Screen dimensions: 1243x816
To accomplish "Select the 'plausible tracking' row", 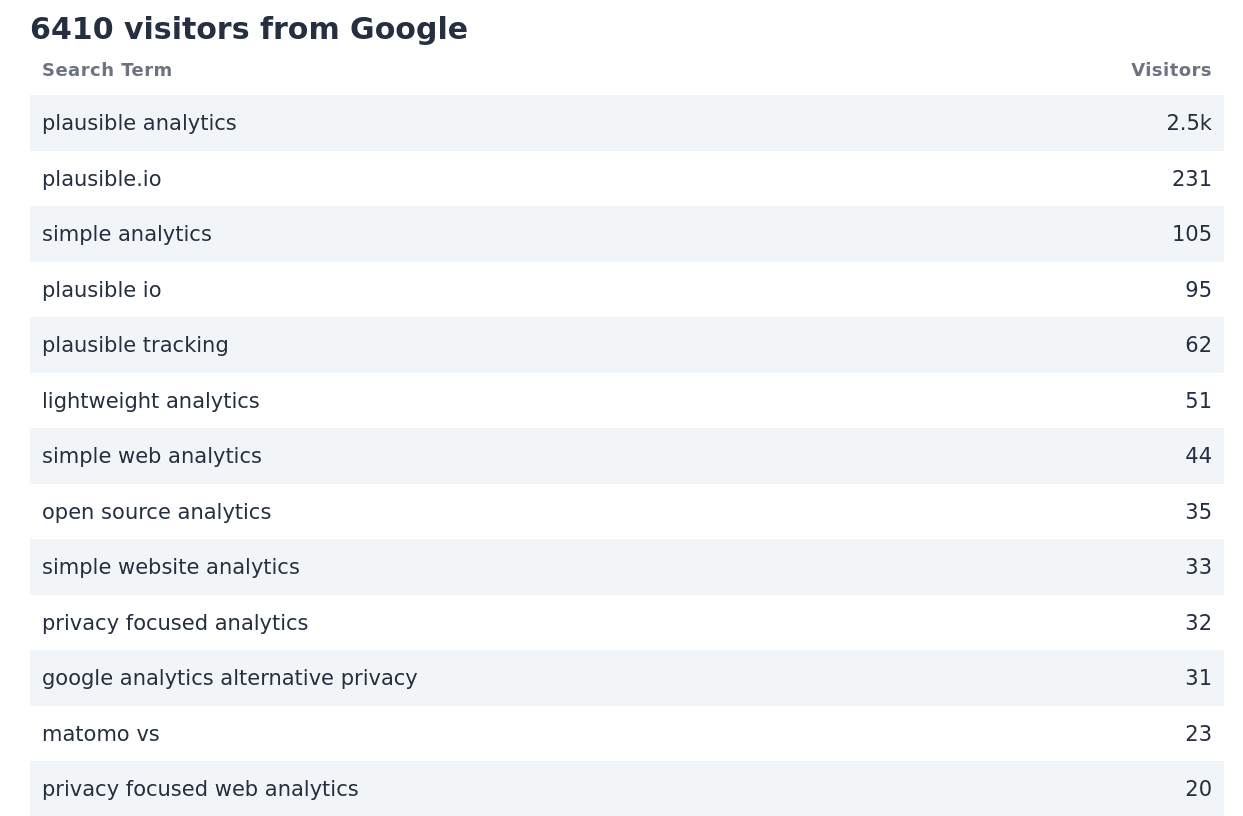I will 135,345.
